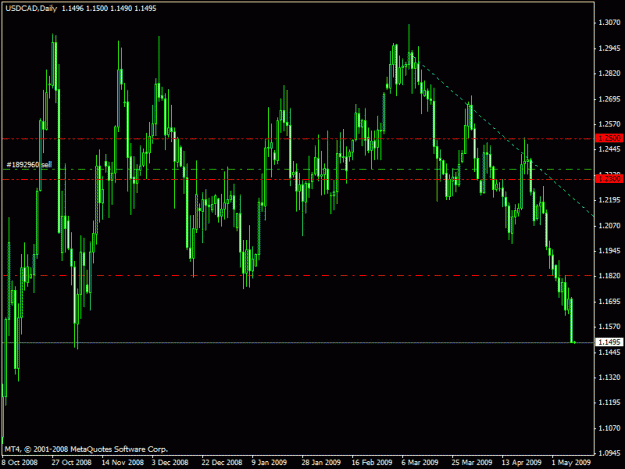Click the current price label 1.1495

[609, 342]
